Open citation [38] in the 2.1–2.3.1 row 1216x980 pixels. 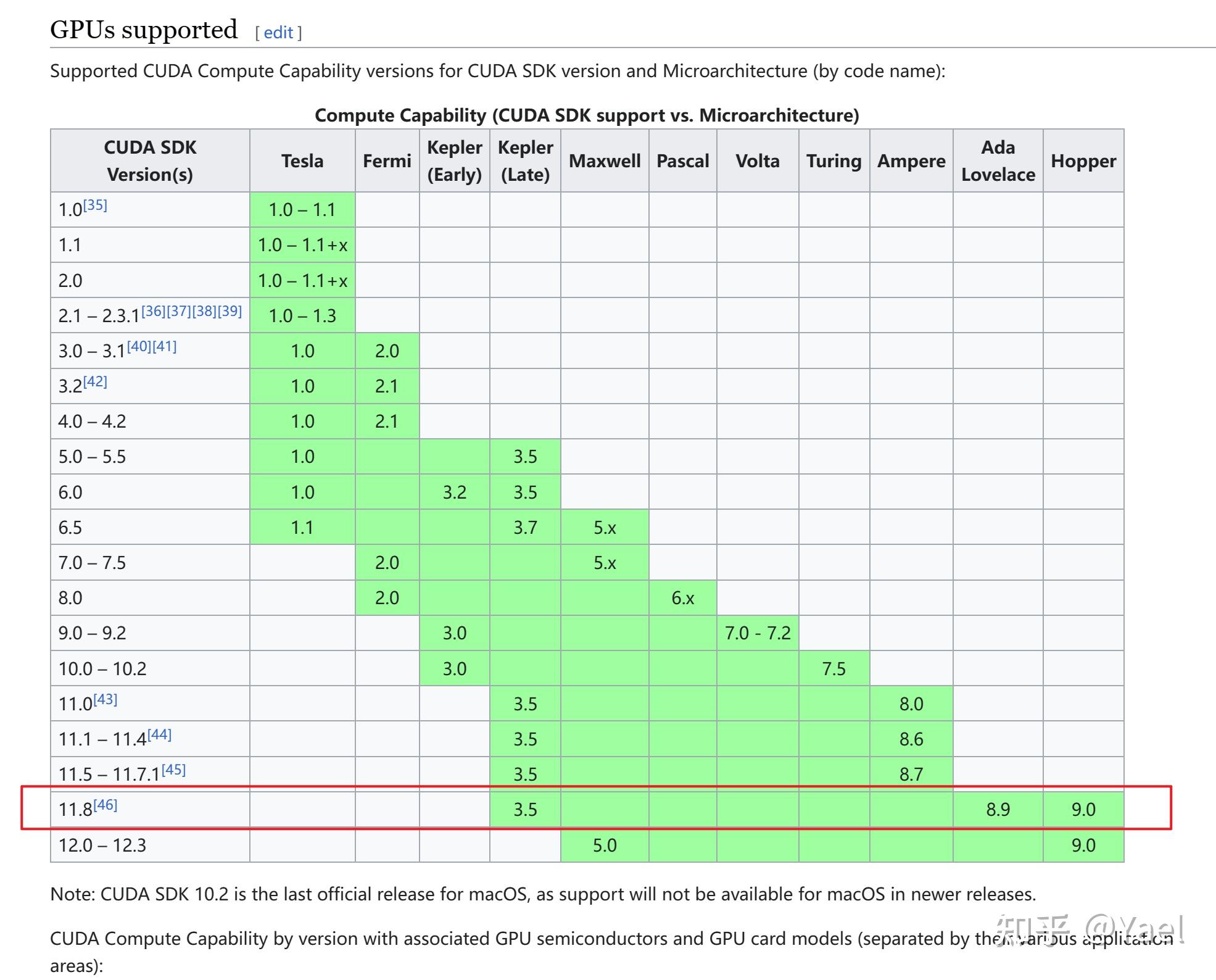[x=204, y=311]
